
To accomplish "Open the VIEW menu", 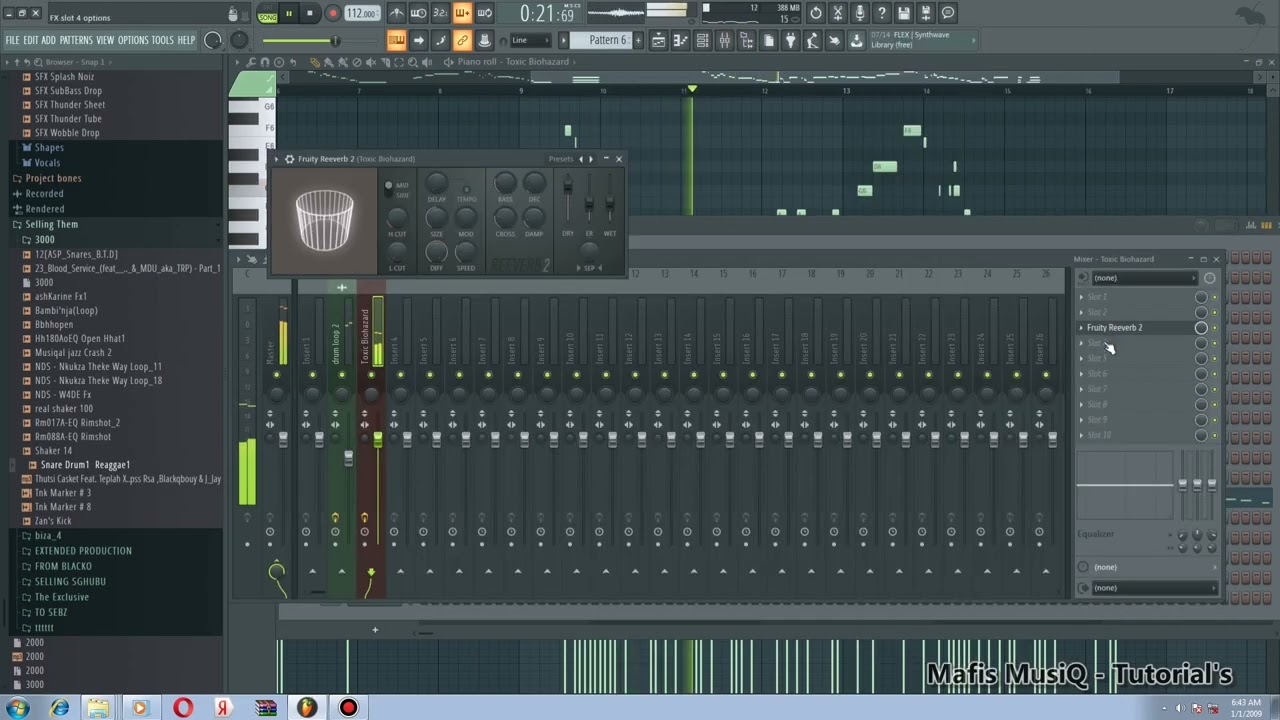I will (105, 40).
